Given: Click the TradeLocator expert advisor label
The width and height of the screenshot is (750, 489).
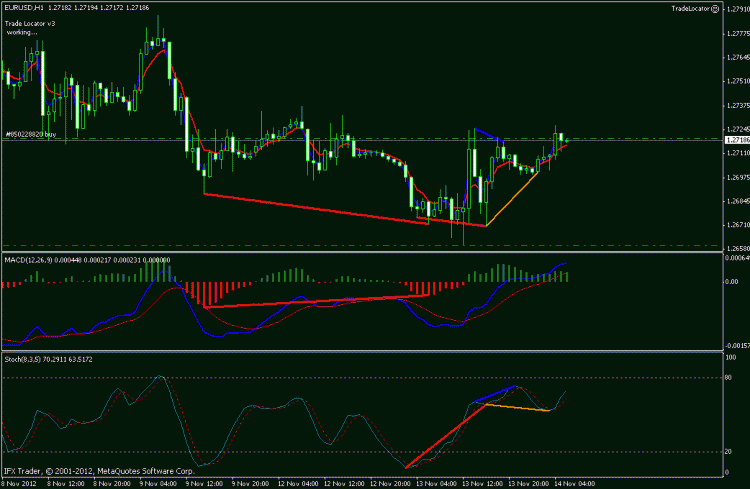Looking at the screenshot, I should 691,9.
